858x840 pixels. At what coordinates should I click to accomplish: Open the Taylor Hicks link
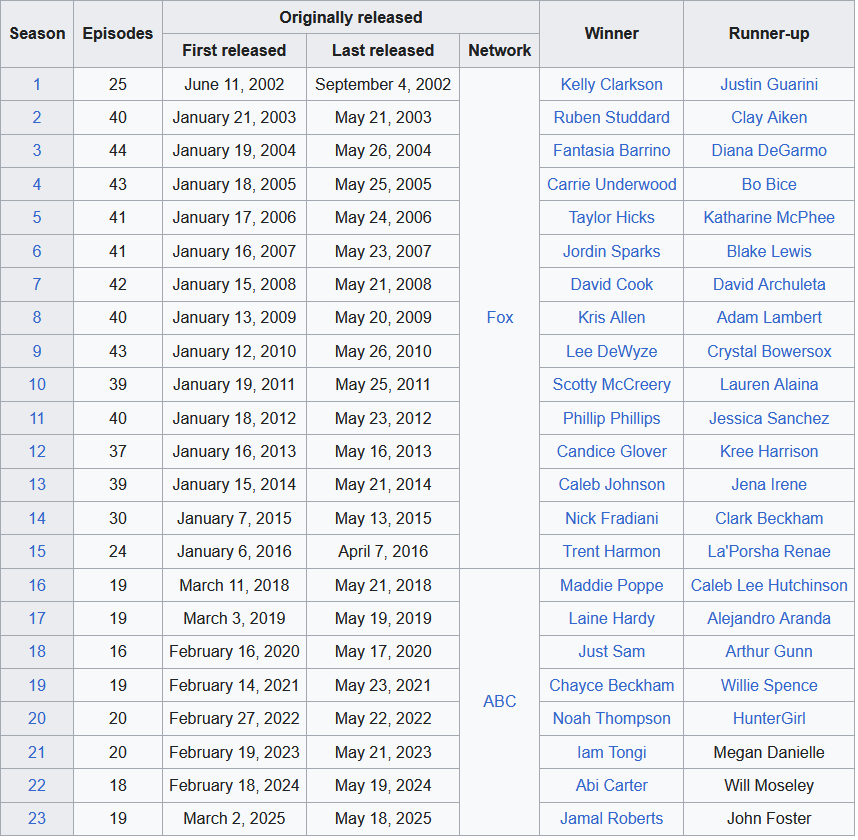click(x=611, y=217)
